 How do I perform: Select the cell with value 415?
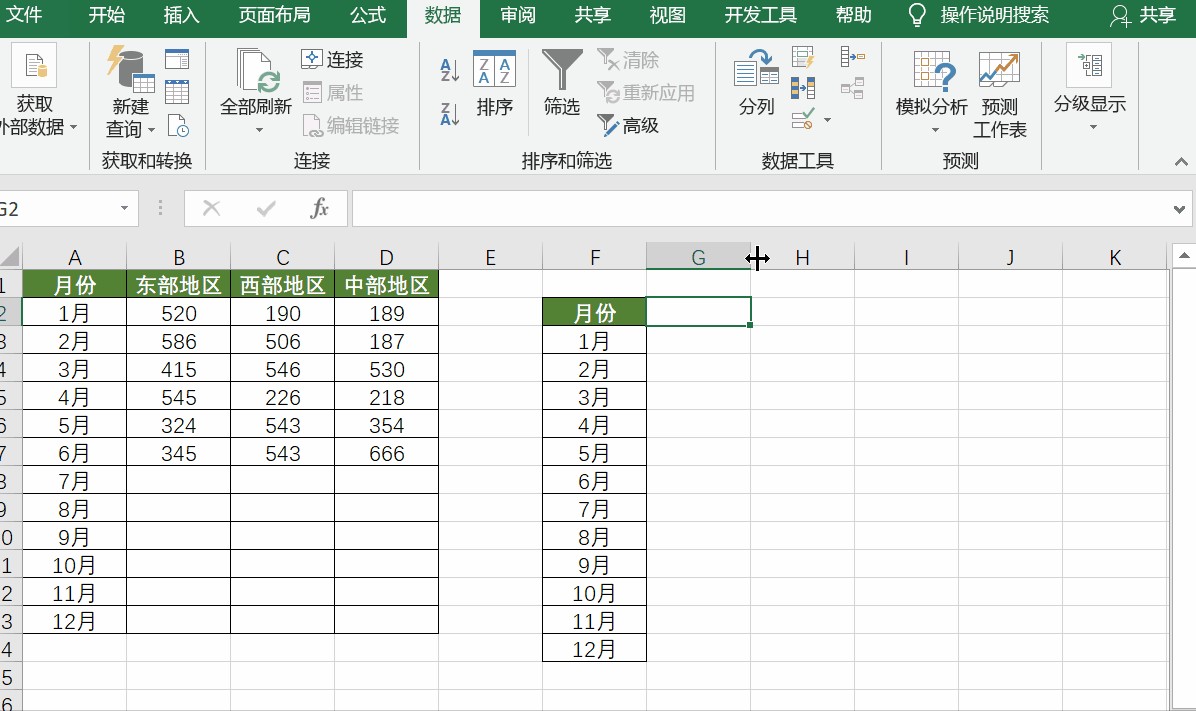(178, 369)
